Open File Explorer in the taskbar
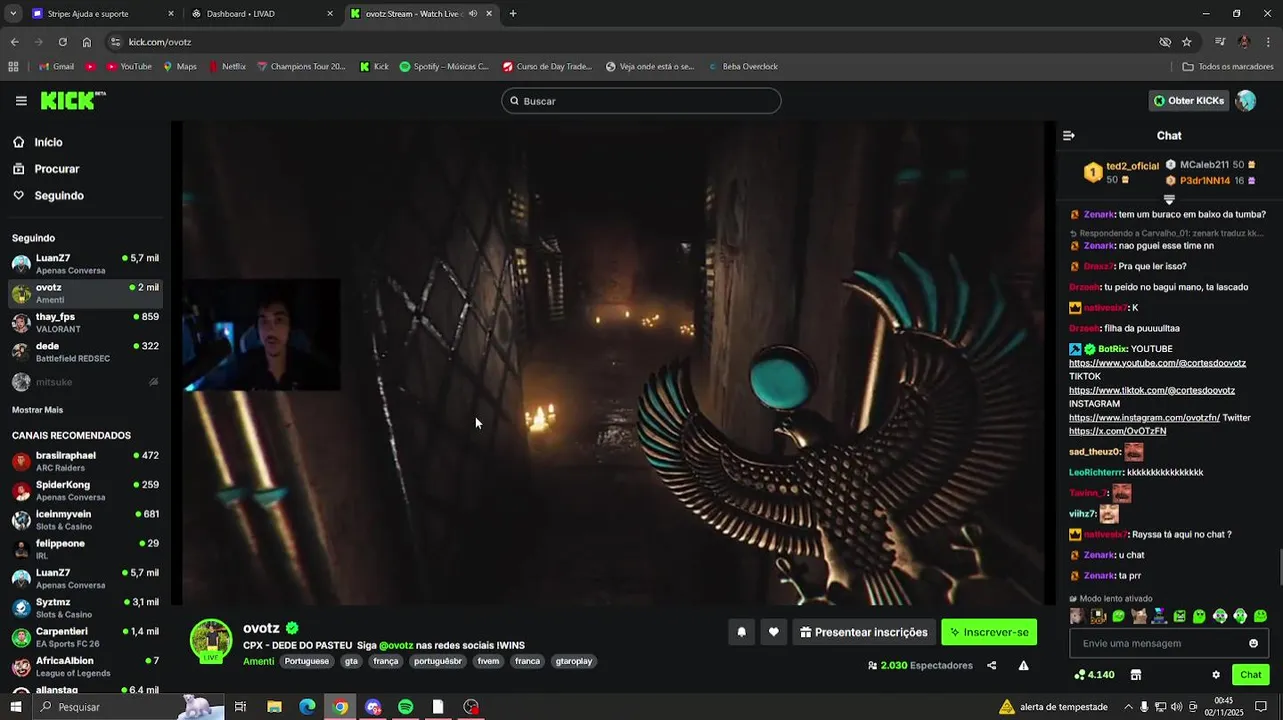 pyautogui.click(x=274, y=707)
